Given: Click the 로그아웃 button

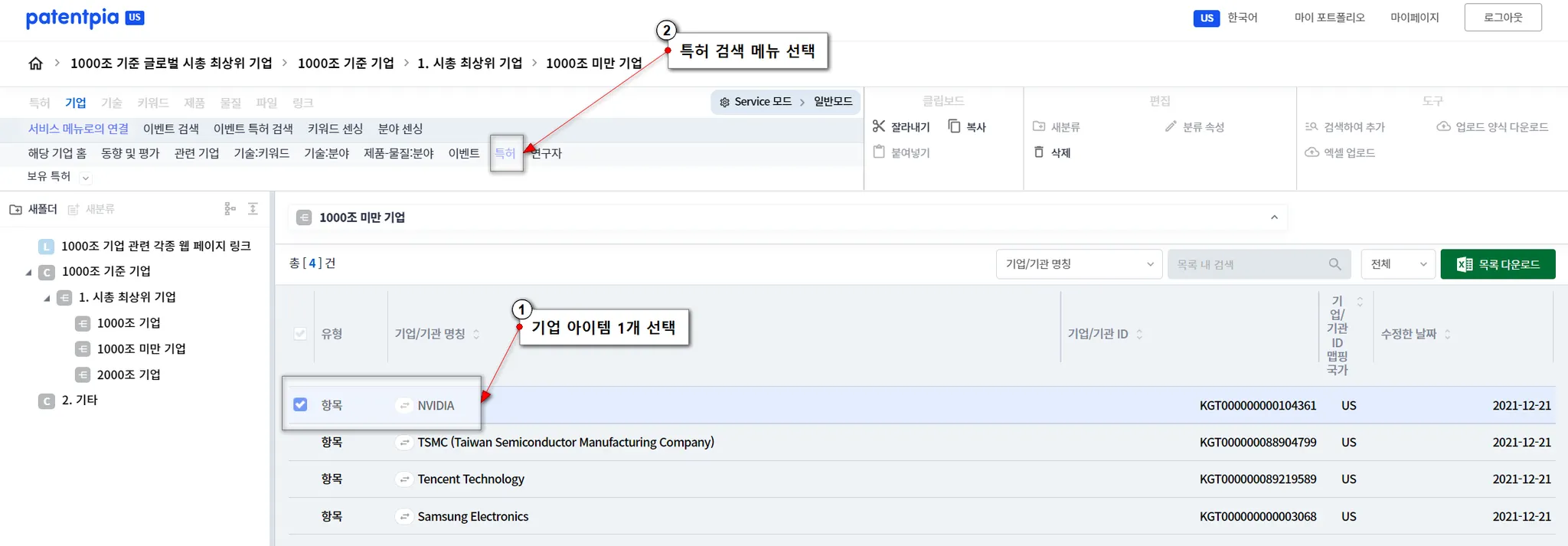Looking at the screenshot, I should coord(1503,17).
